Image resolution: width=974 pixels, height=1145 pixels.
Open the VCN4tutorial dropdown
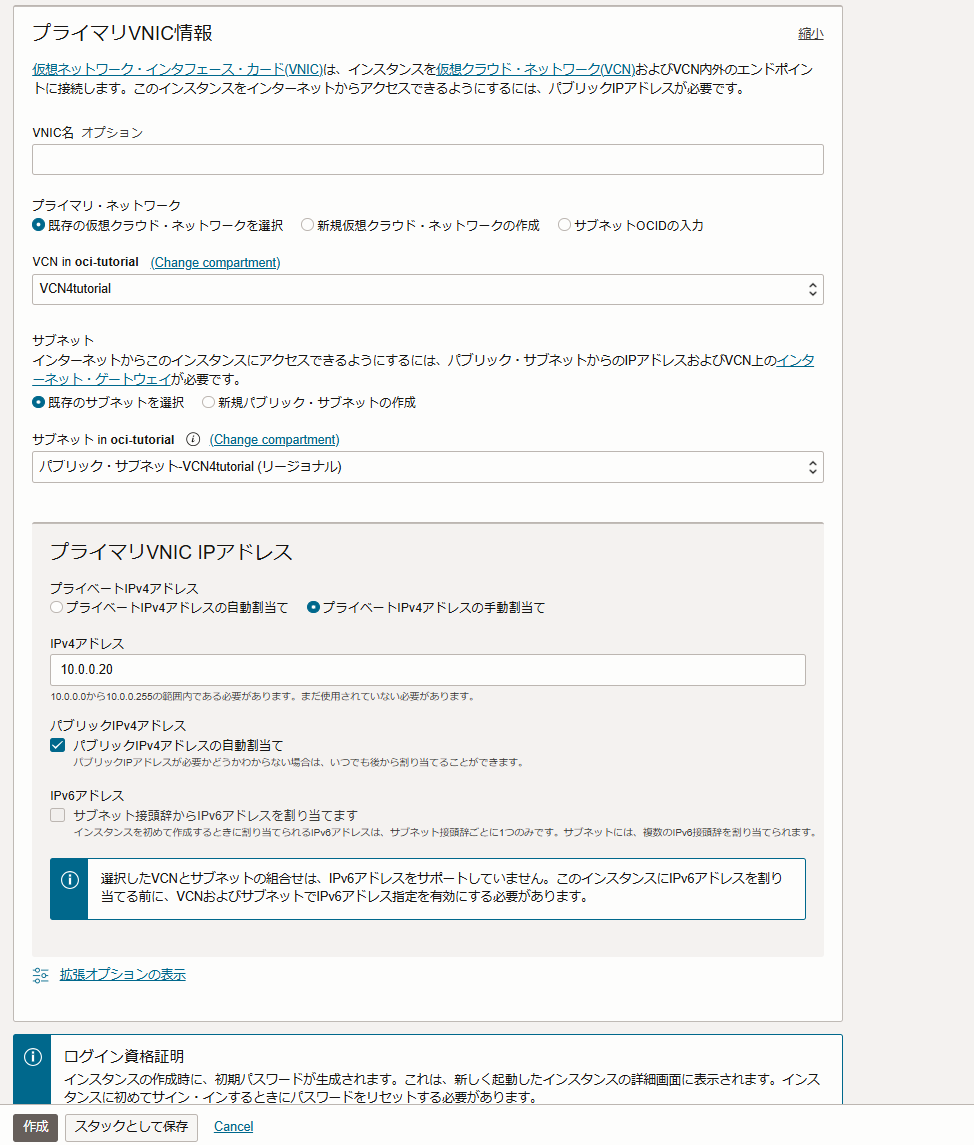click(x=428, y=290)
